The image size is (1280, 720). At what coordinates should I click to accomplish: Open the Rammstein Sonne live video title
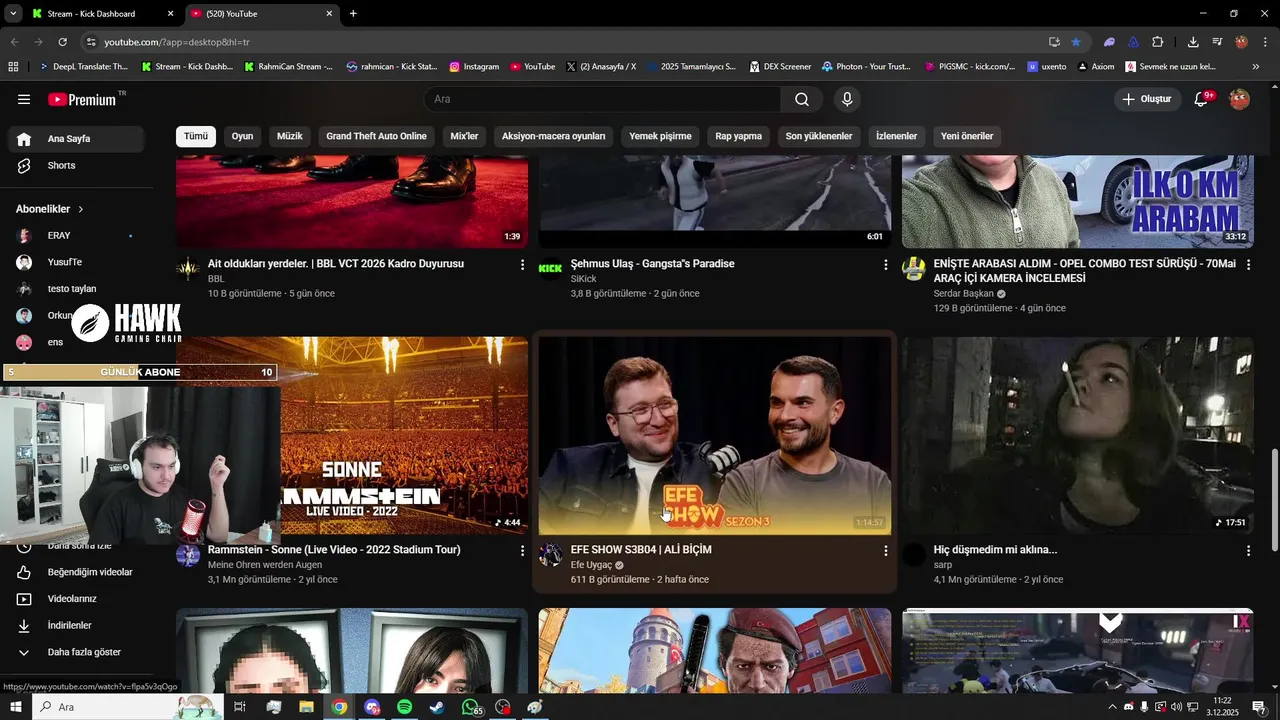tap(334, 550)
